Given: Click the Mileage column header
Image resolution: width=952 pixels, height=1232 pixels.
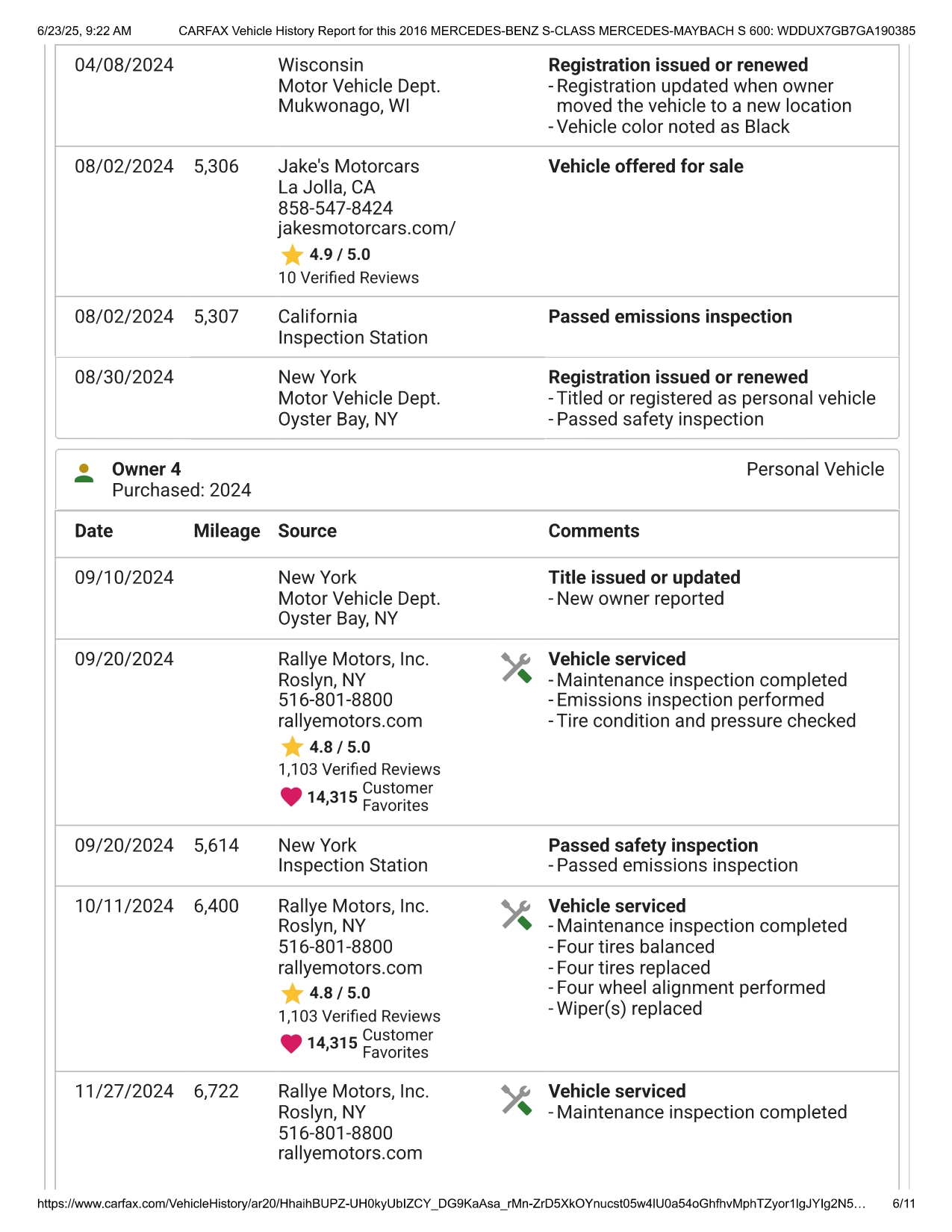Looking at the screenshot, I should [x=226, y=531].
